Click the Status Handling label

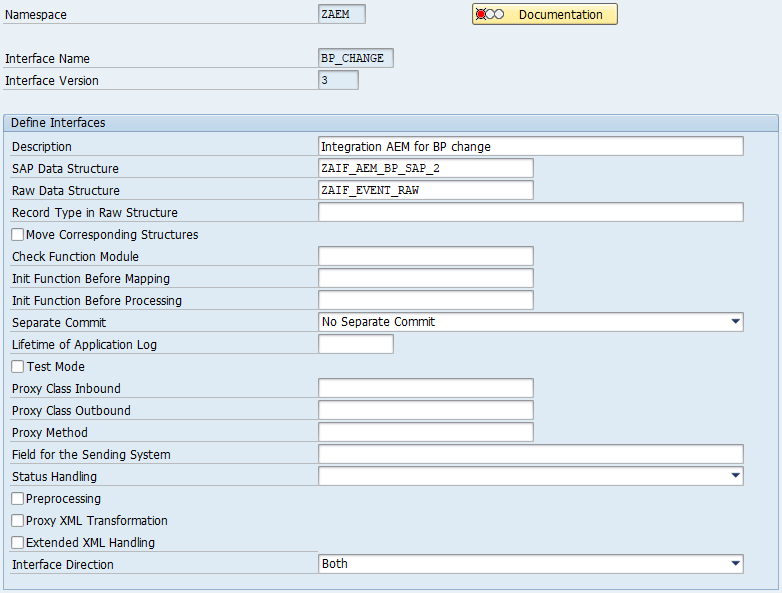click(x=54, y=476)
